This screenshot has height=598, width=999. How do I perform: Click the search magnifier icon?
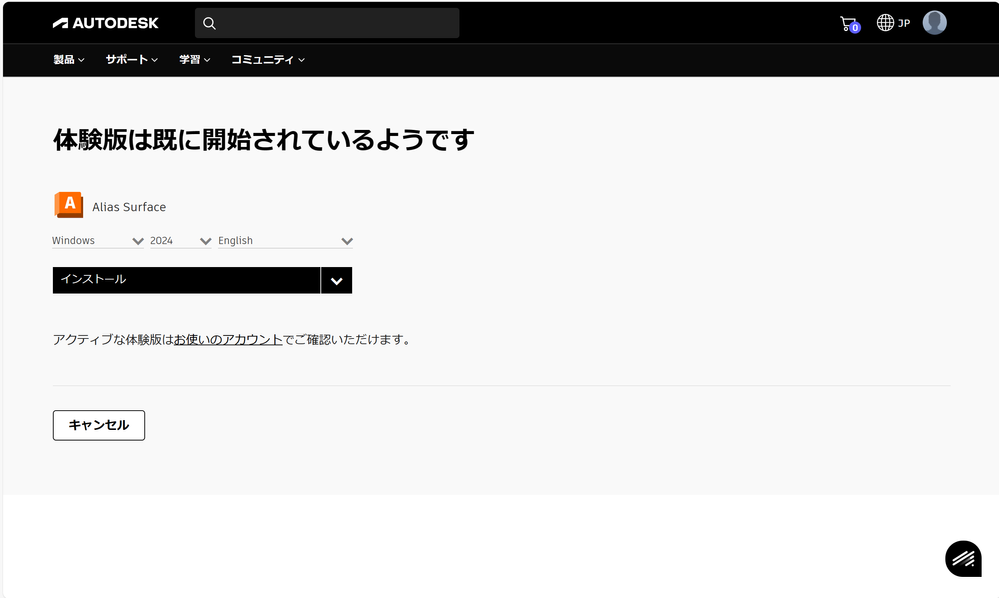pos(209,24)
